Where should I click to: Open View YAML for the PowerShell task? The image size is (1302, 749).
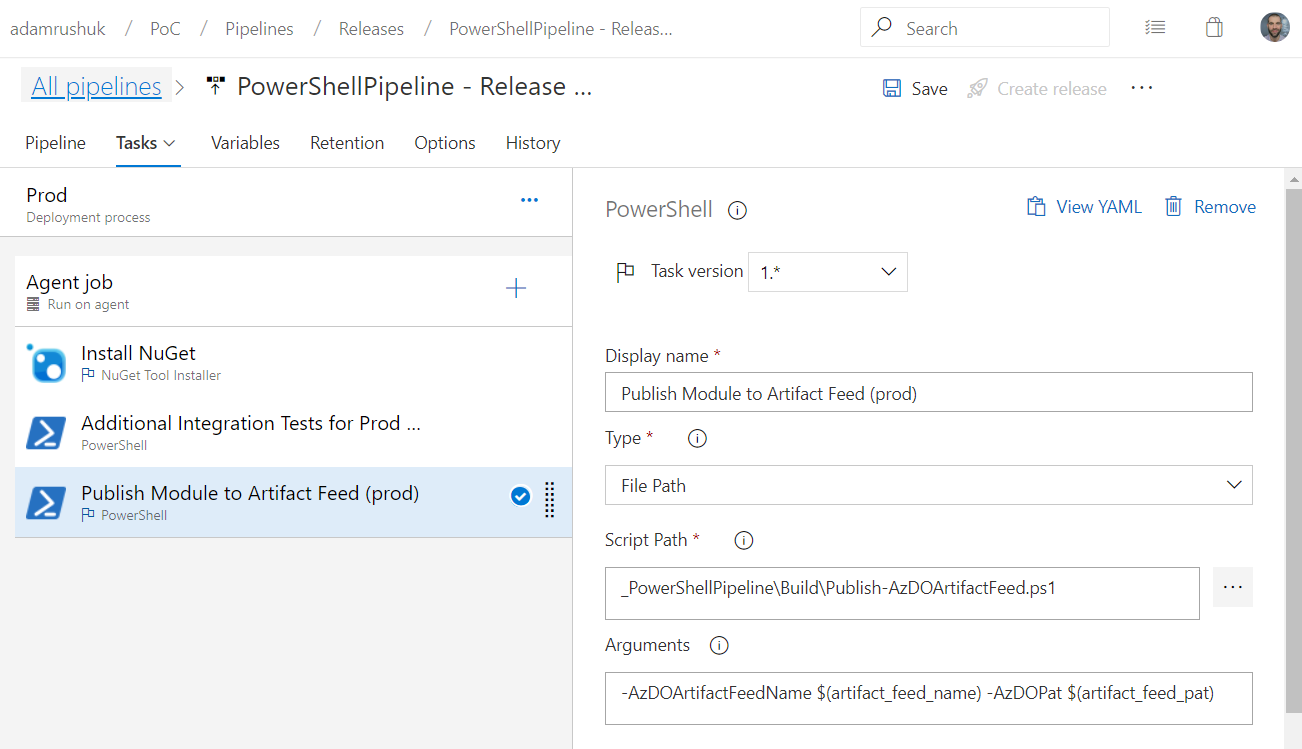point(1084,206)
